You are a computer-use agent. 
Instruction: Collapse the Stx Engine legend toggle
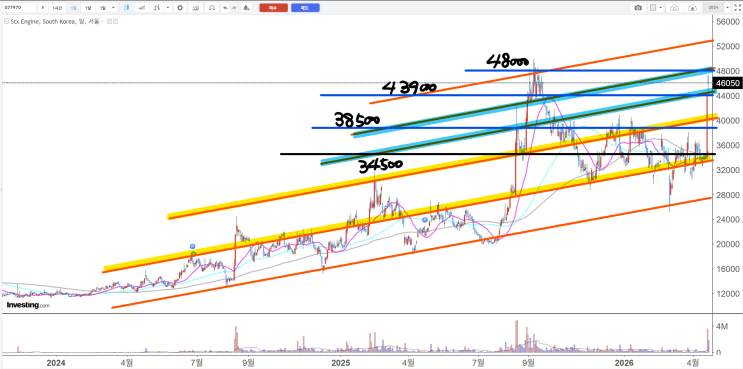coord(6,21)
